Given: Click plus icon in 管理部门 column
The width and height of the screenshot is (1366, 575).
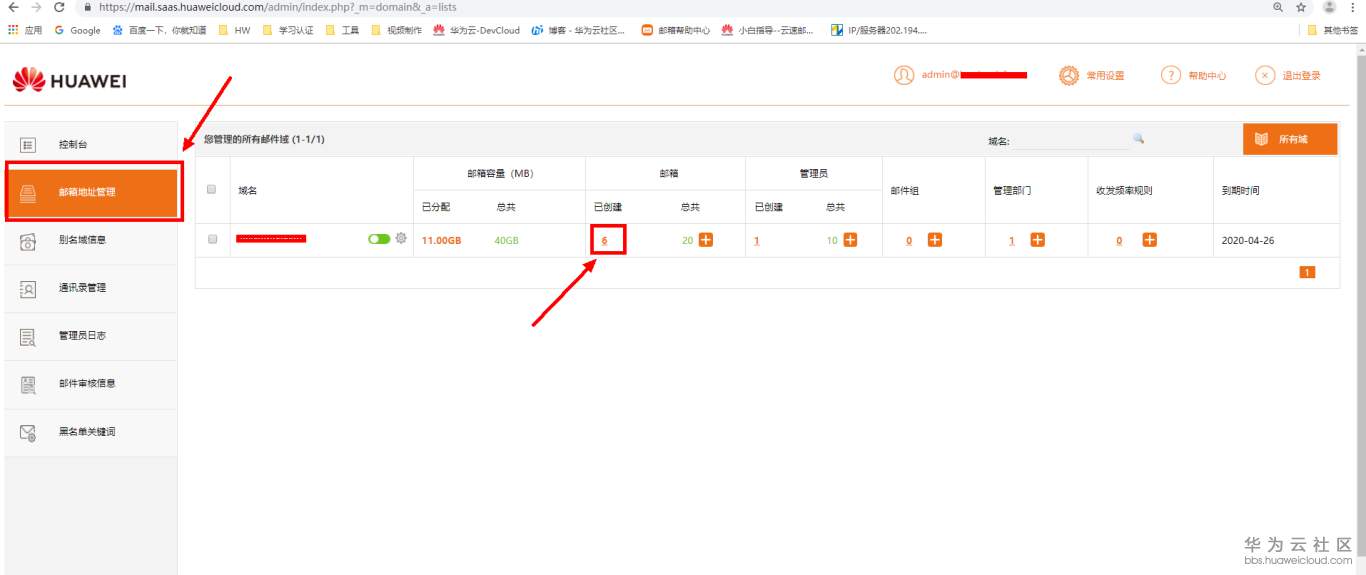Looking at the screenshot, I should tap(1038, 240).
